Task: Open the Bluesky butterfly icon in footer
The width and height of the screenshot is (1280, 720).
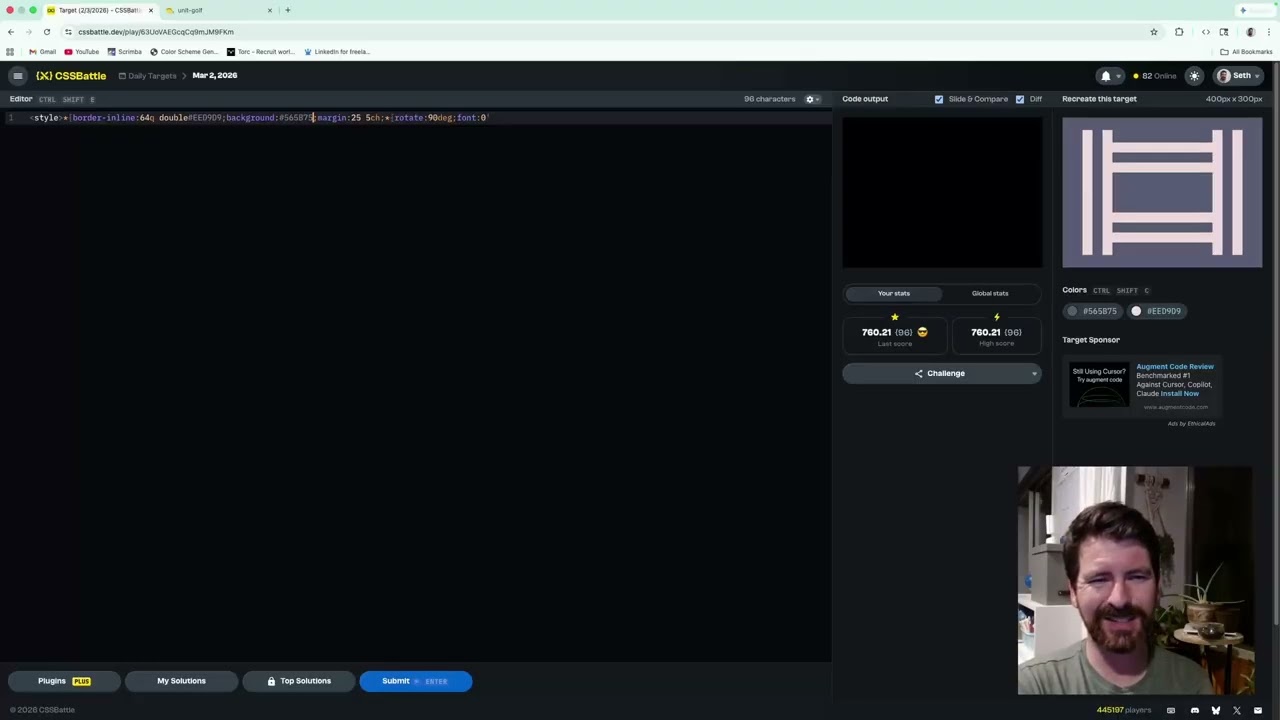Action: (1215, 711)
